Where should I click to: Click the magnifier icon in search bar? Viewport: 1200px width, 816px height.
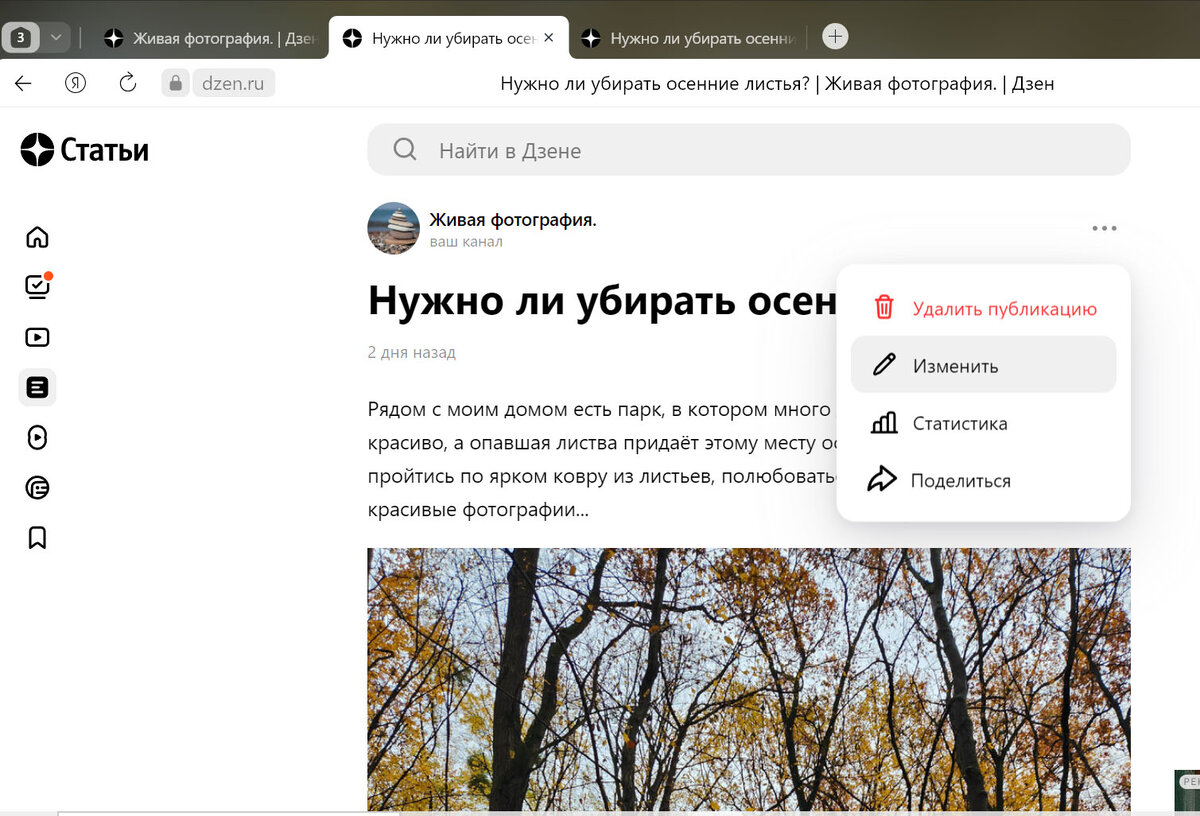pyautogui.click(x=405, y=150)
